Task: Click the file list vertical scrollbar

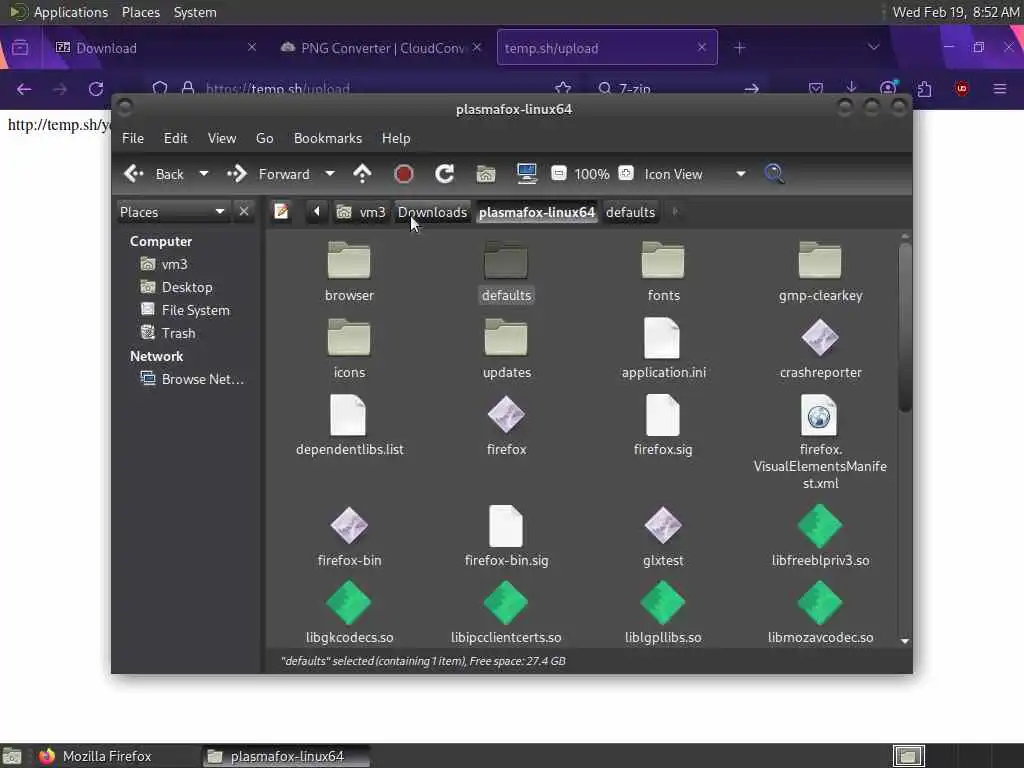Action: (x=904, y=328)
